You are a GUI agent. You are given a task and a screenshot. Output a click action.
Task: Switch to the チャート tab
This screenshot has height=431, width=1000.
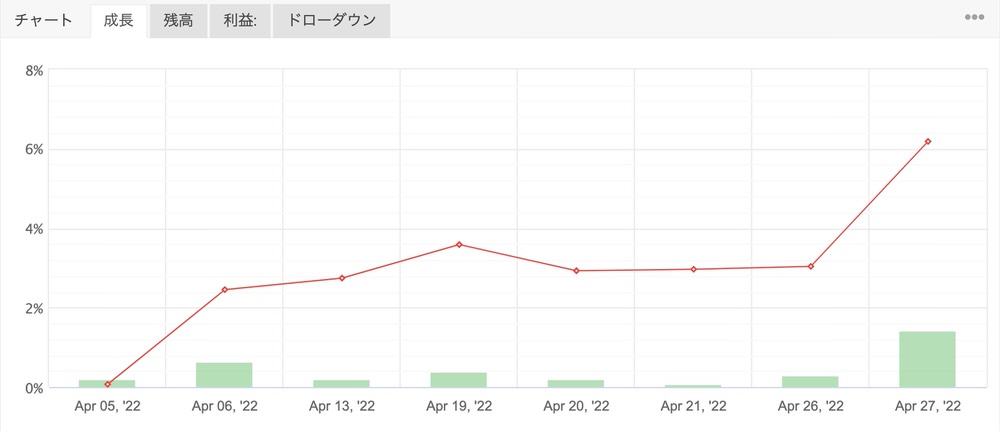pyautogui.click(x=43, y=20)
